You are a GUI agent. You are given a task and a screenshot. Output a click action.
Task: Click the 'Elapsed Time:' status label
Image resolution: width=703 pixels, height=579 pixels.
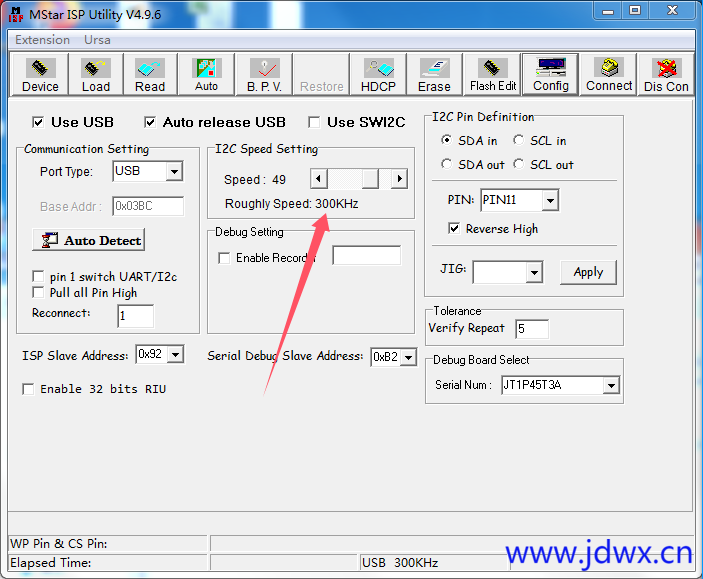(51, 562)
